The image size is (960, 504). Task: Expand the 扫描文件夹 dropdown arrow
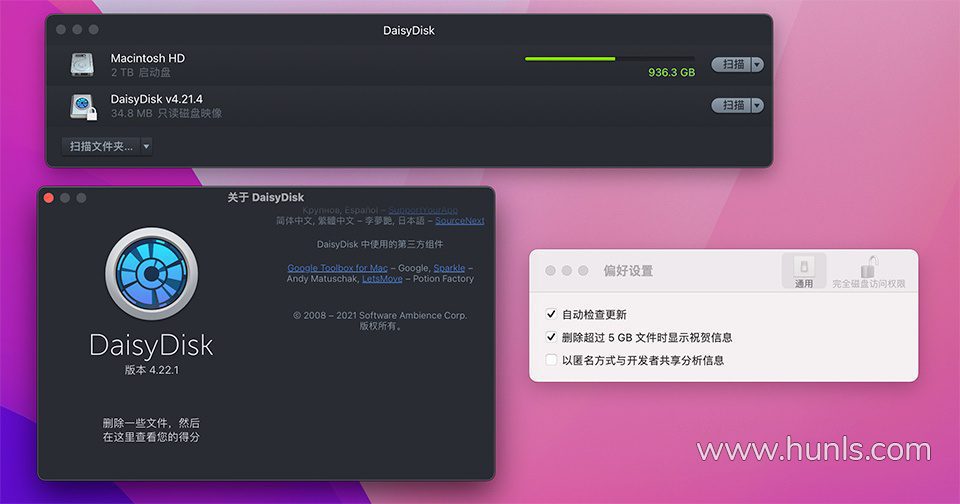(146, 146)
